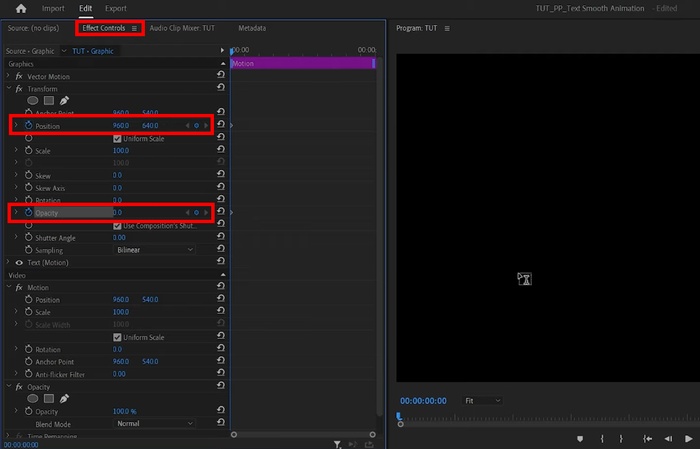The height and width of the screenshot is (449, 700).
Task: Click the filter properties funnel icon
Action: coord(338,444)
